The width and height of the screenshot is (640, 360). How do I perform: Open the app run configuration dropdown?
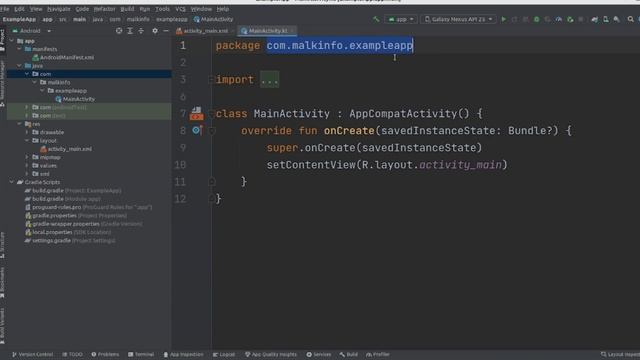point(401,19)
